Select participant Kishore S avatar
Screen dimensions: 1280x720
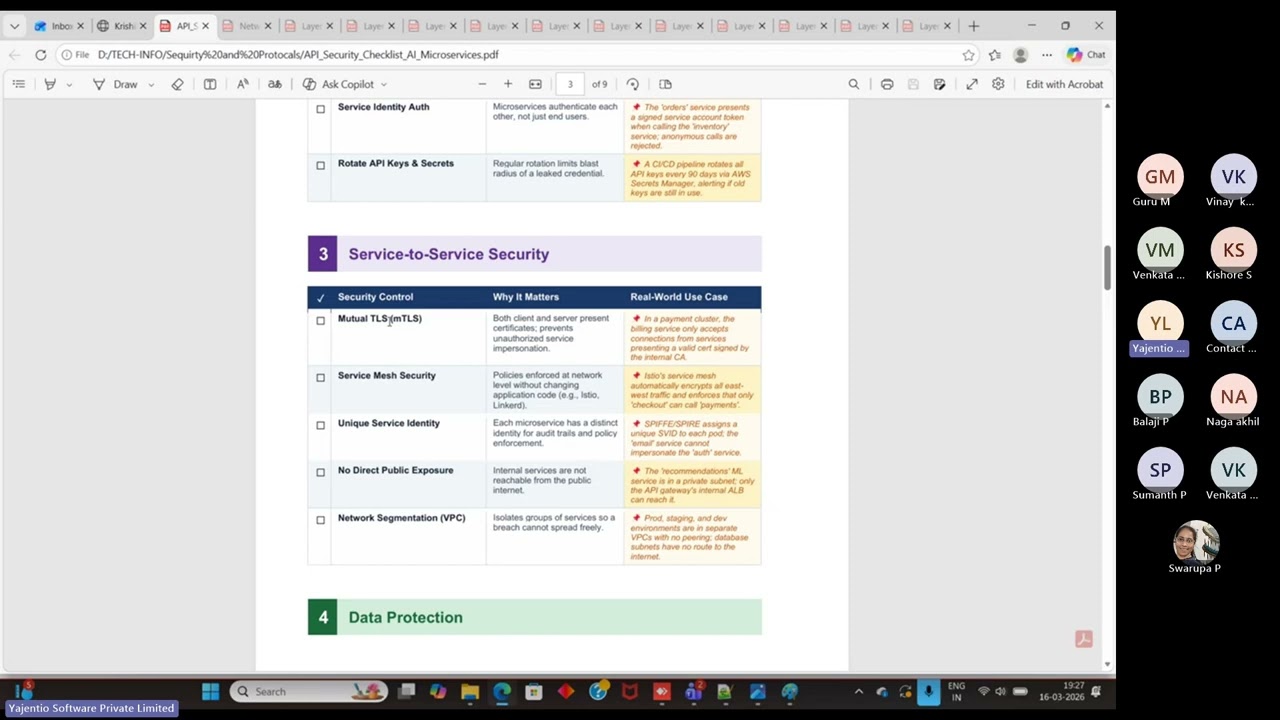pyautogui.click(x=1233, y=250)
